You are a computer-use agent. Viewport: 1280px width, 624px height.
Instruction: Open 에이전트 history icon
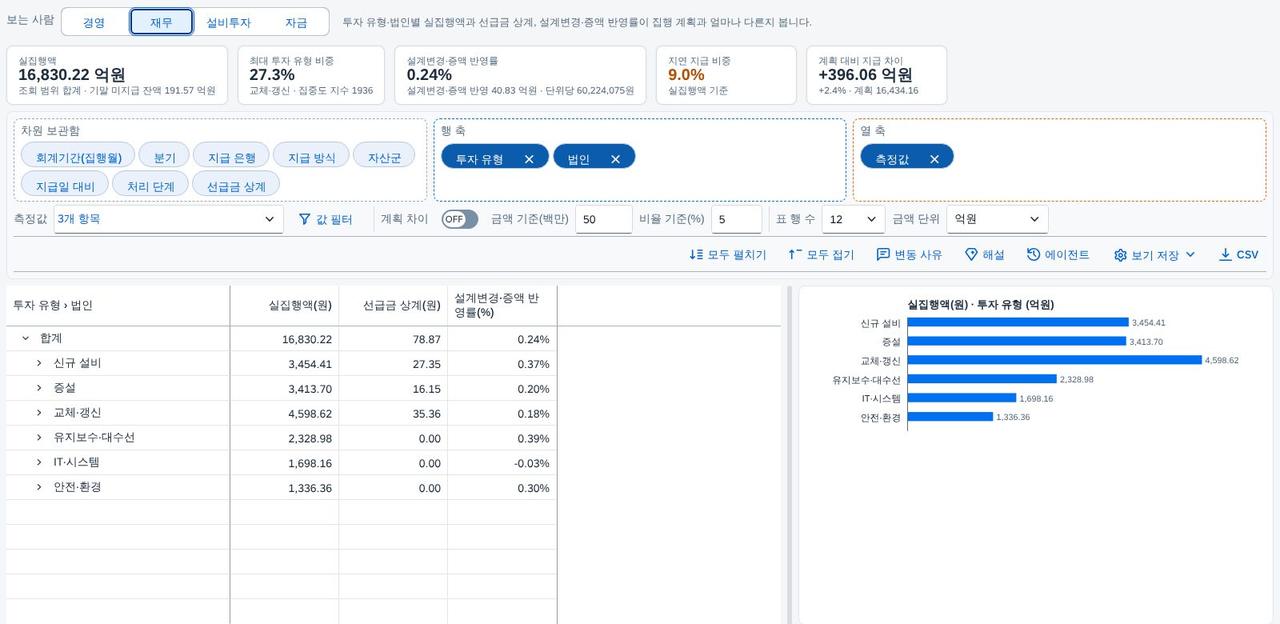[1034, 255]
